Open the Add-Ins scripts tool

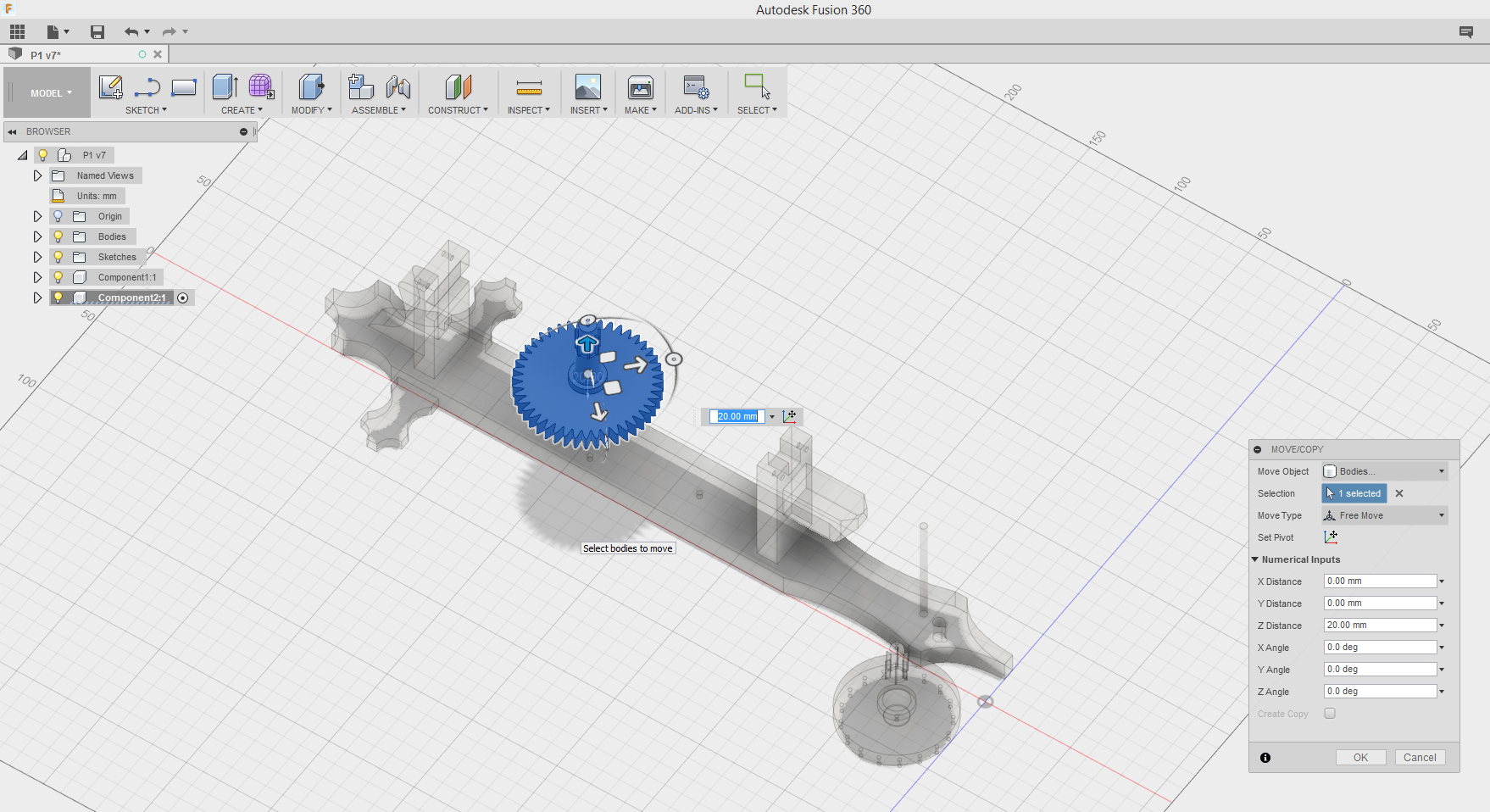[697, 86]
